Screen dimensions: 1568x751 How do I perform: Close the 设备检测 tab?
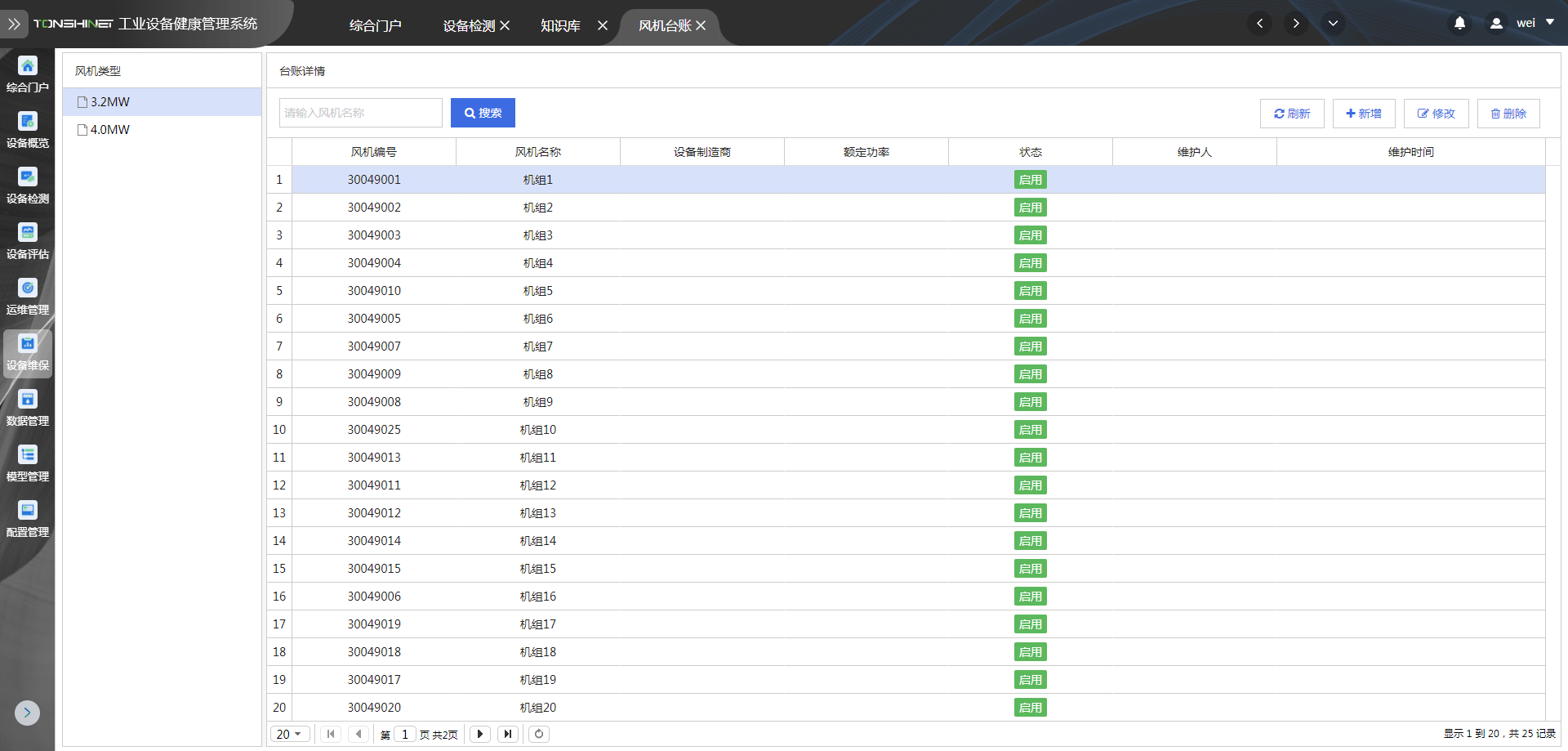[505, 26]
